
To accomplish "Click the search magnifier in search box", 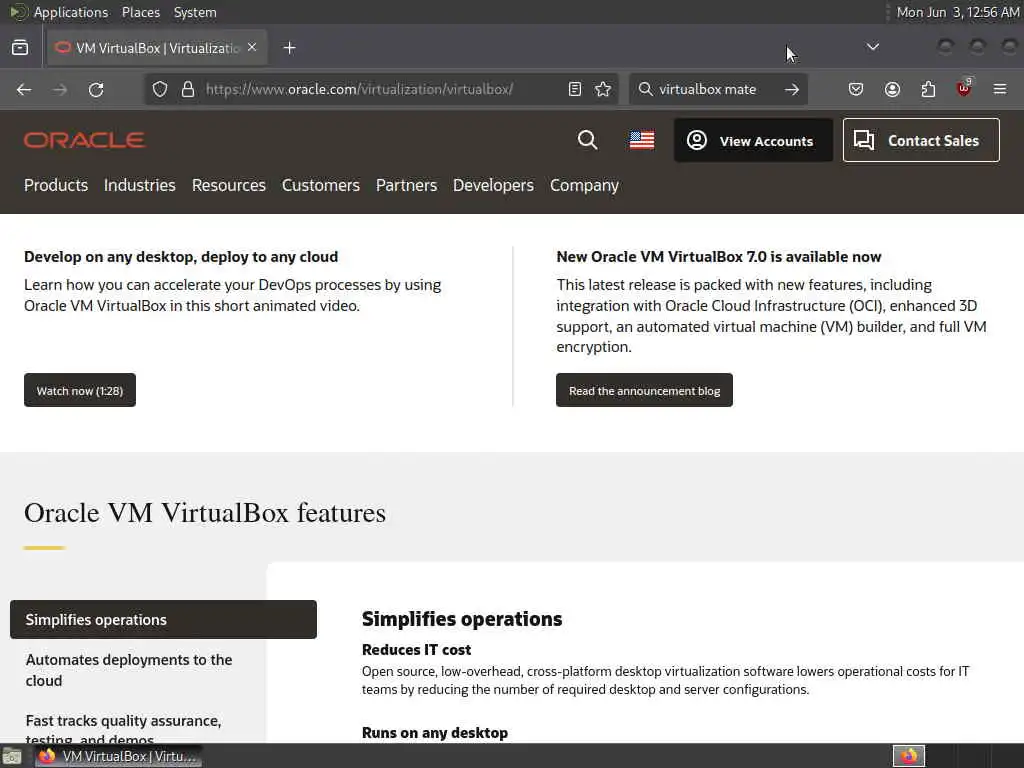I will click(x=645, y=89).
